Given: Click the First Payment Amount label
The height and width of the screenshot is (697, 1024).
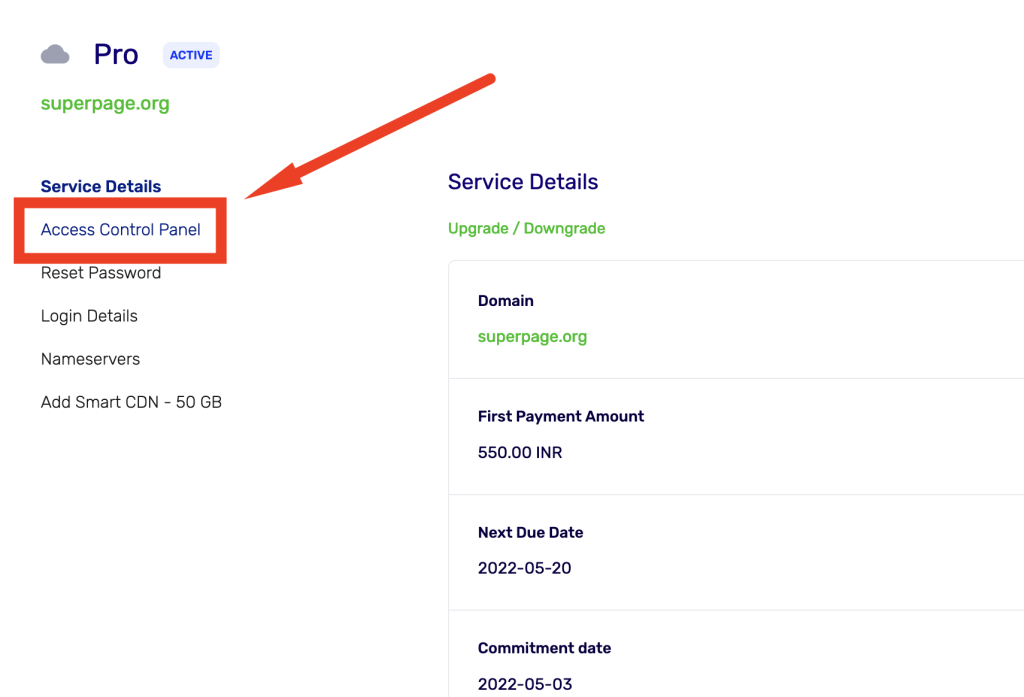Looking at the screenshot, I should (x=561, y=416).
